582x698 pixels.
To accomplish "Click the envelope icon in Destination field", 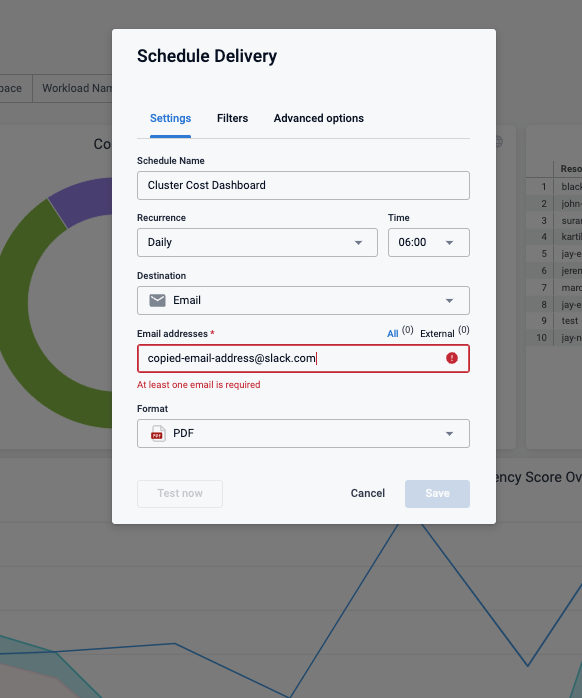I will tap(157, 300).
